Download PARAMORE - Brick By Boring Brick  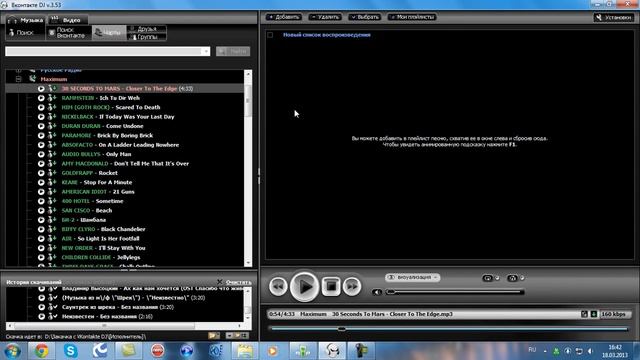pos(52,136)
